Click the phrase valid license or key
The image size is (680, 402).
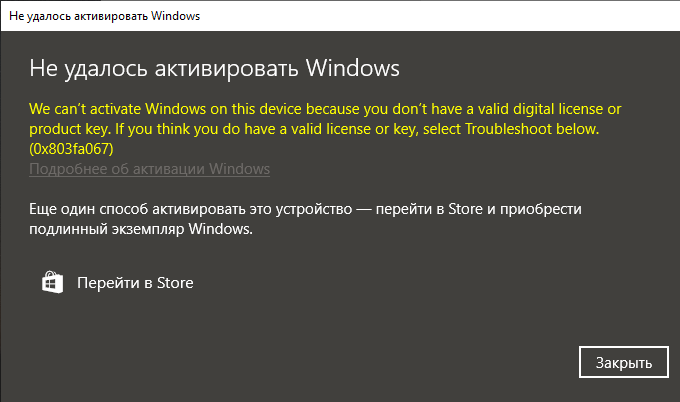coord(354,129)
